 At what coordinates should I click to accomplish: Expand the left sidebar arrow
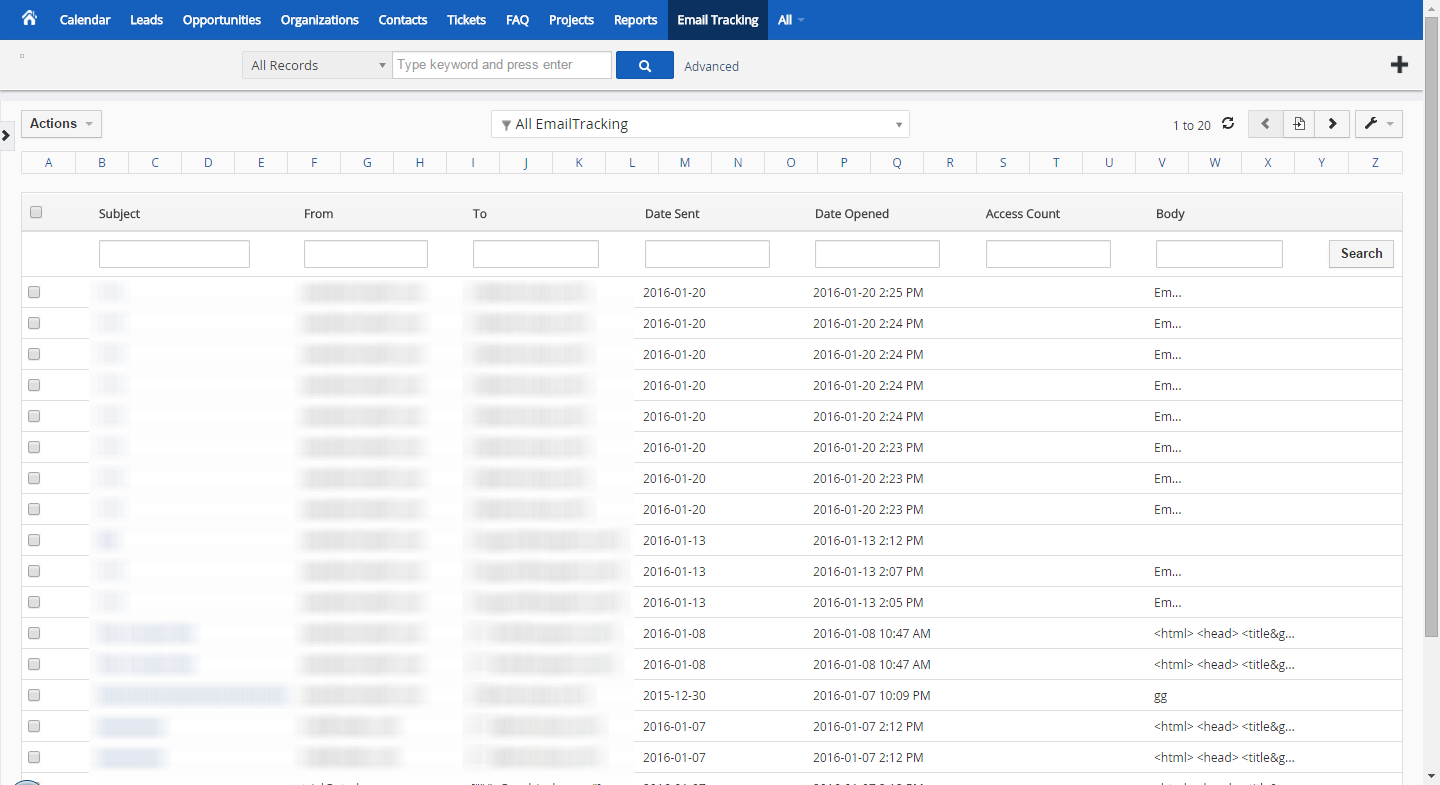pos(6,134)
